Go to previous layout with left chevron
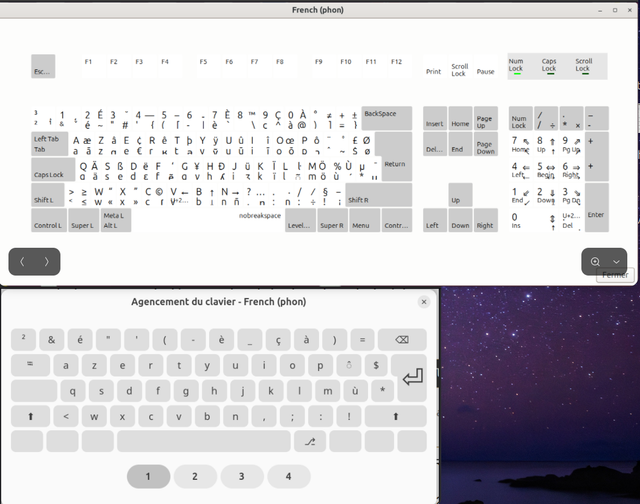 pos(22,262)
